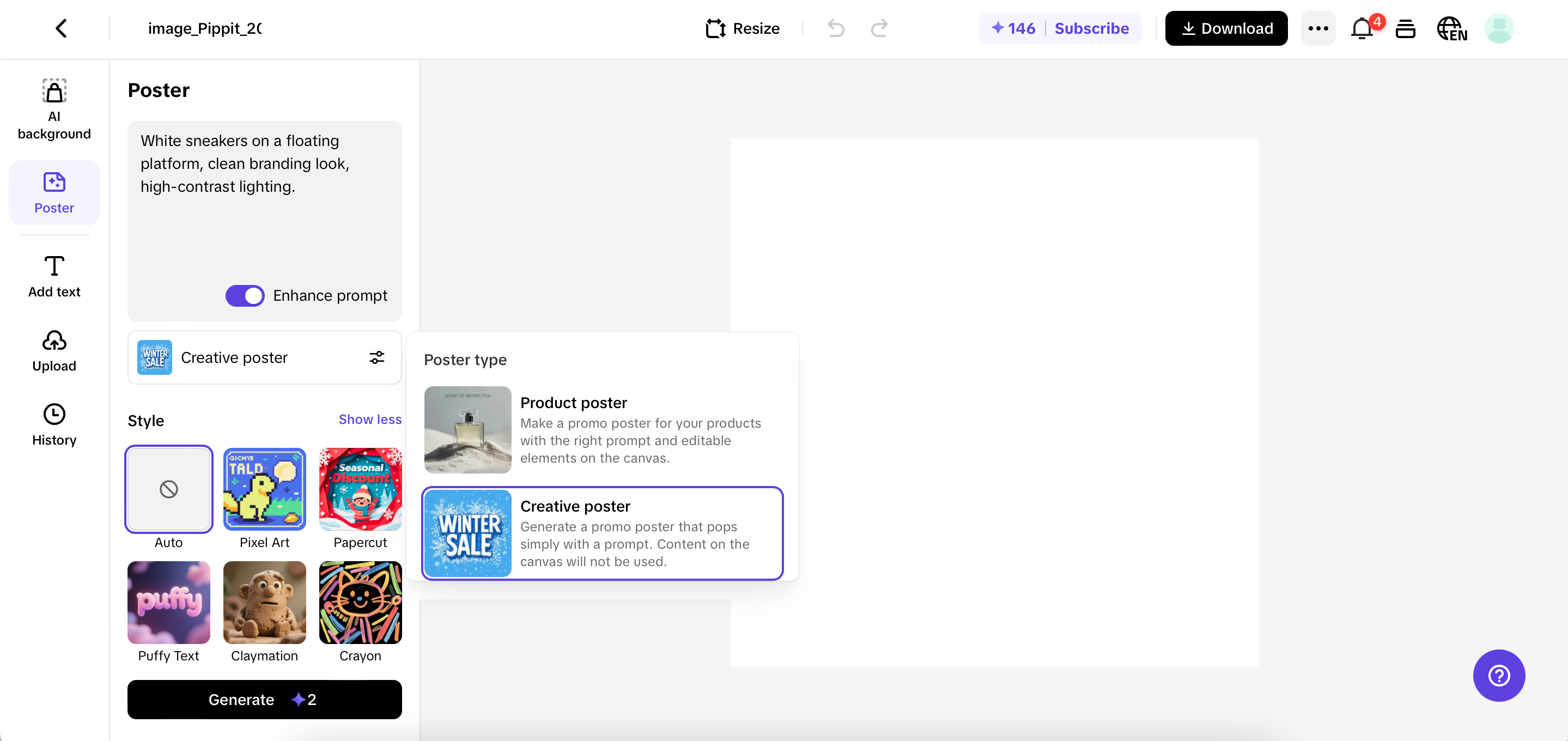Click the Product poster perfume thumbnail

[467, 429]
